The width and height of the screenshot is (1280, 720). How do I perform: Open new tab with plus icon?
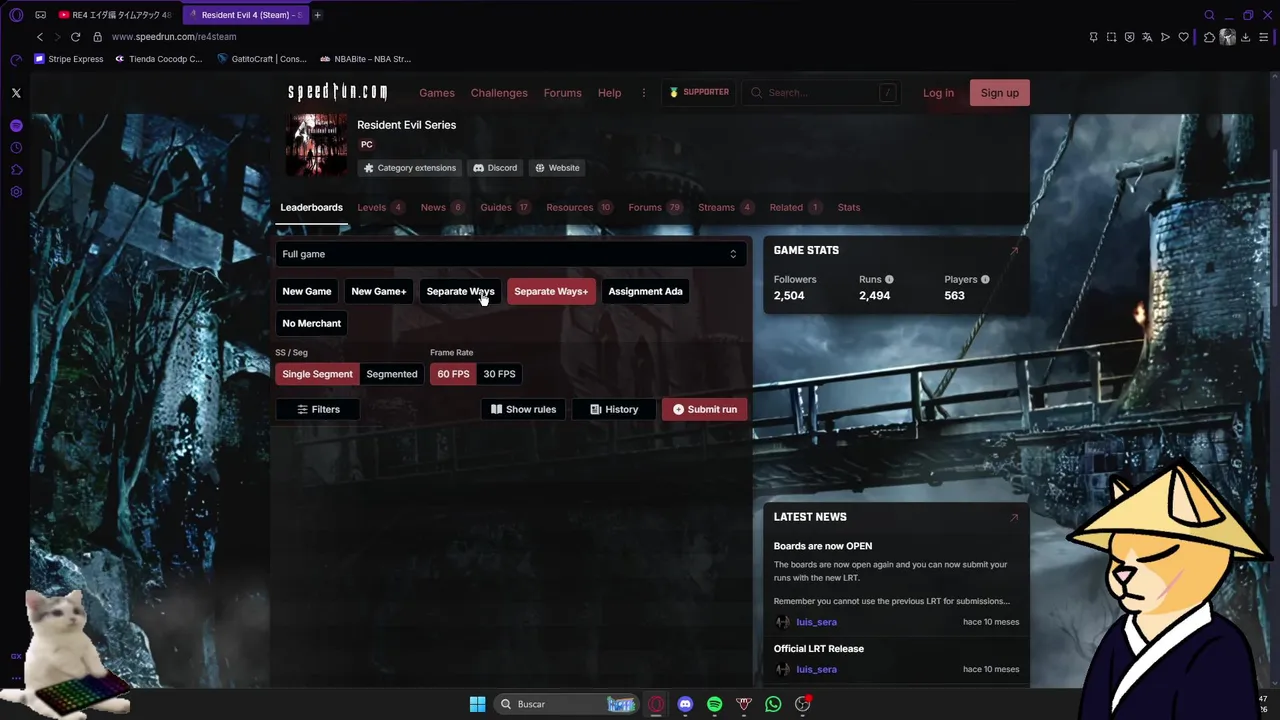click(317, 15)
